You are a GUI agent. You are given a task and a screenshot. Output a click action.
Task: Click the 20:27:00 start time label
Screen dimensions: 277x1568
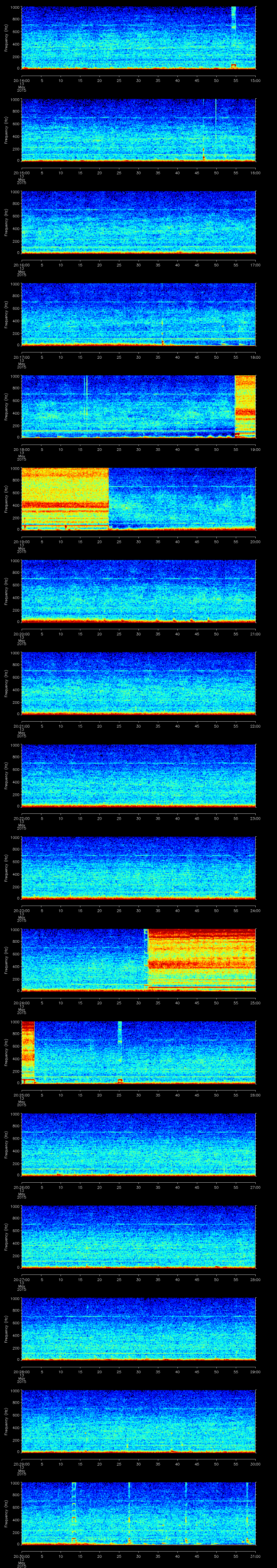point(21,1279)
